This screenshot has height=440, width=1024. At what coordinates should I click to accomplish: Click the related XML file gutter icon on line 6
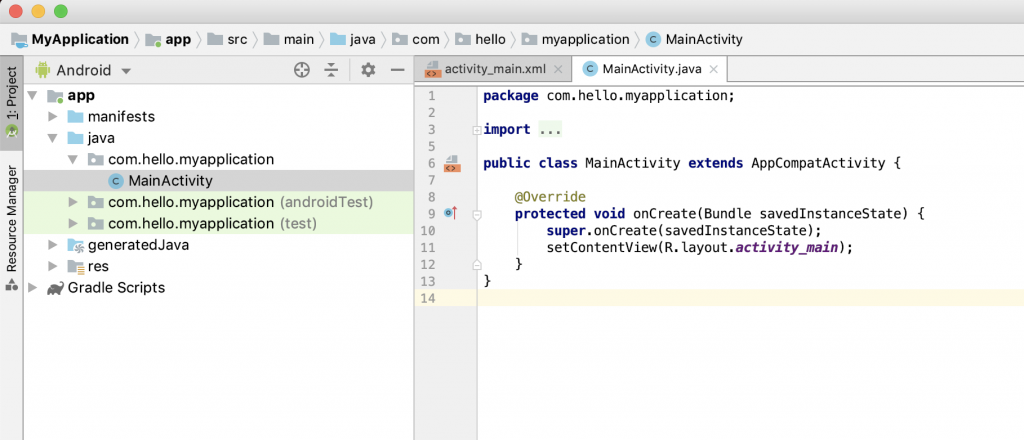tap(451, 163)
